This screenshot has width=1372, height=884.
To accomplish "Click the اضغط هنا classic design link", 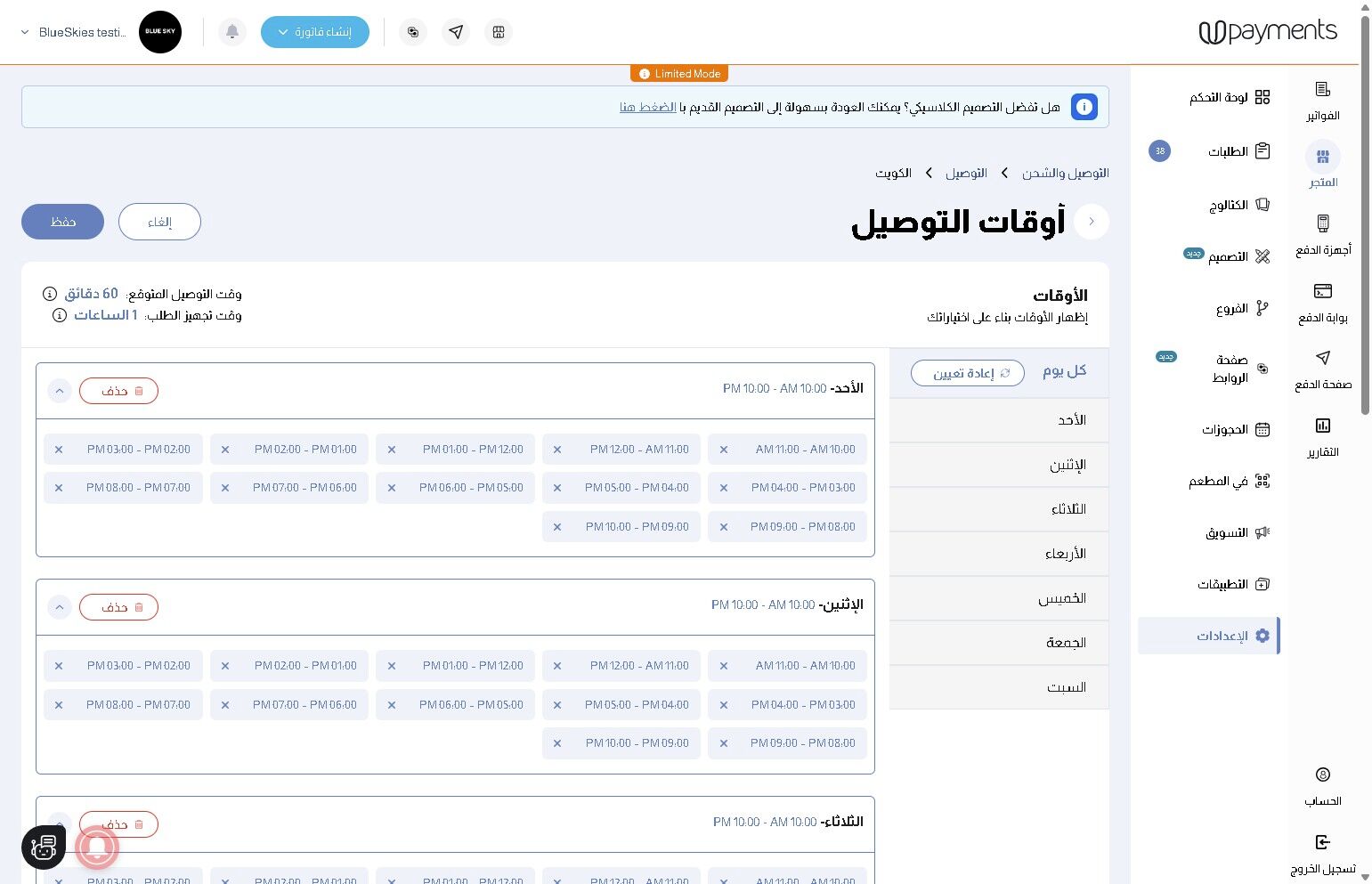I will 648,108.
